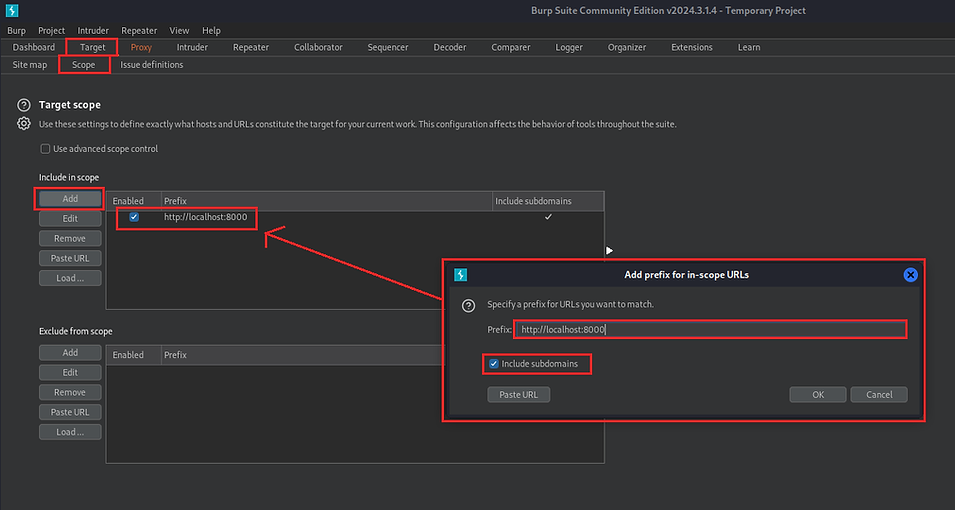Screen dimensions: 955x510
Task: Click Include subdomains column header
Action: (548, 201)
